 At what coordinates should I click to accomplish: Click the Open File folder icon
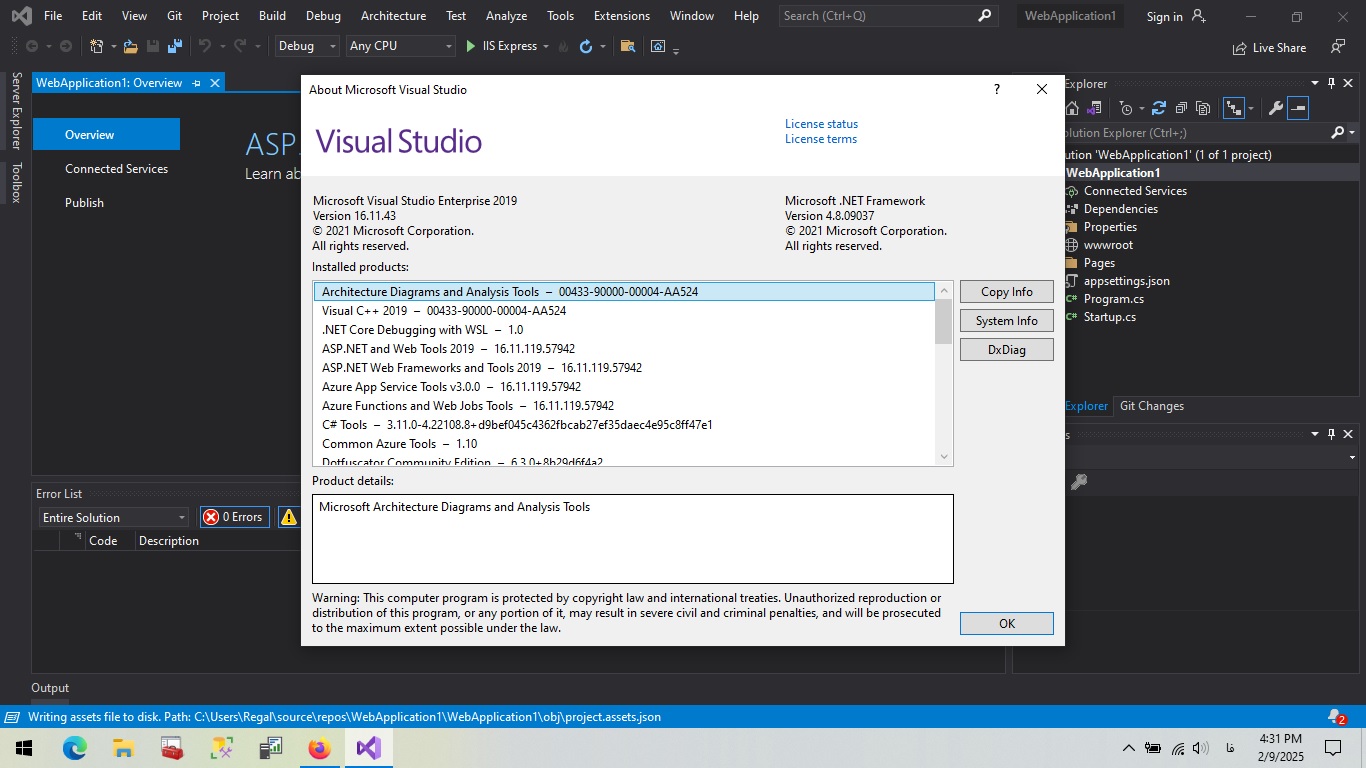[131, 46]
